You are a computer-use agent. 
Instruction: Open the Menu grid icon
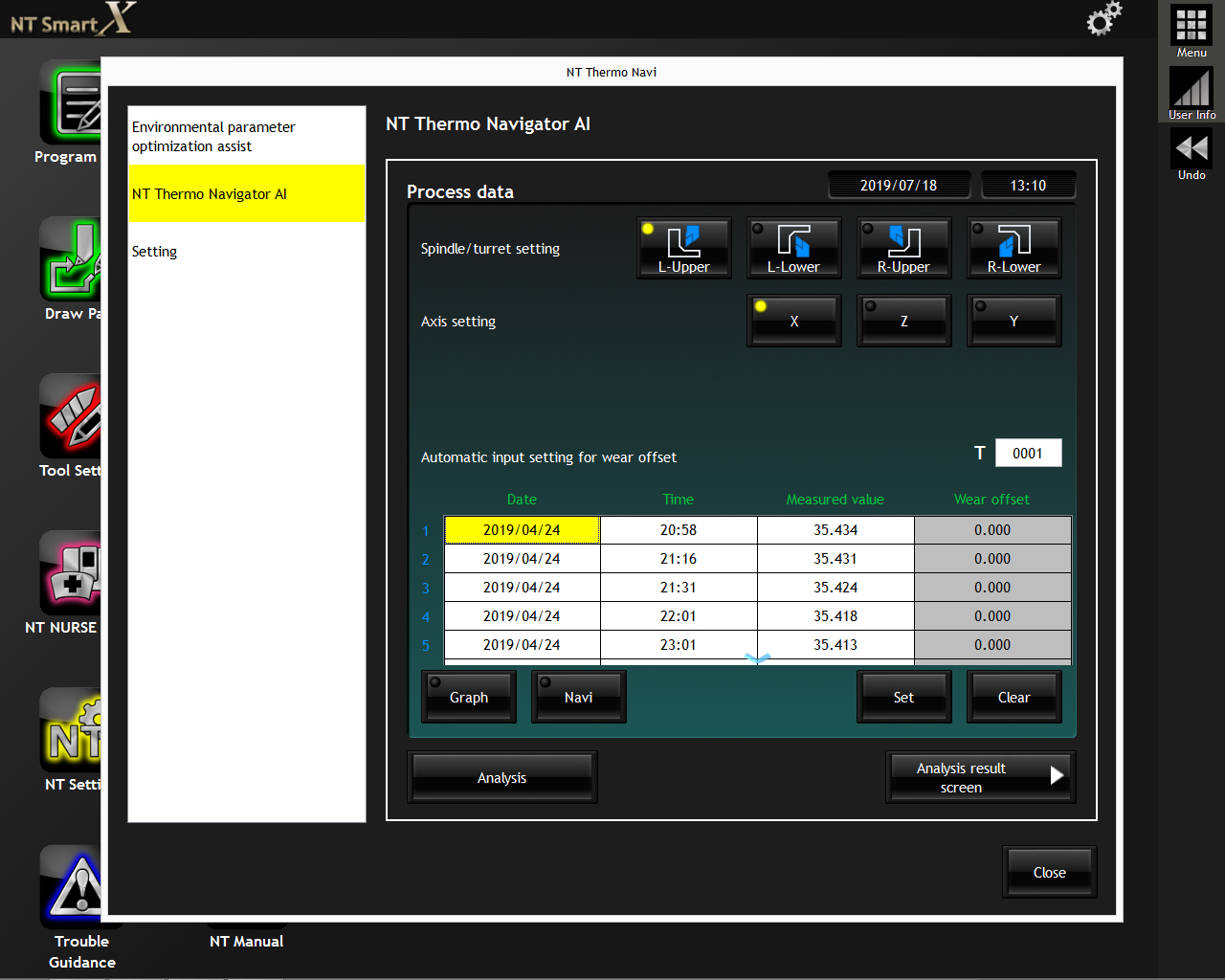(1192, 26)
